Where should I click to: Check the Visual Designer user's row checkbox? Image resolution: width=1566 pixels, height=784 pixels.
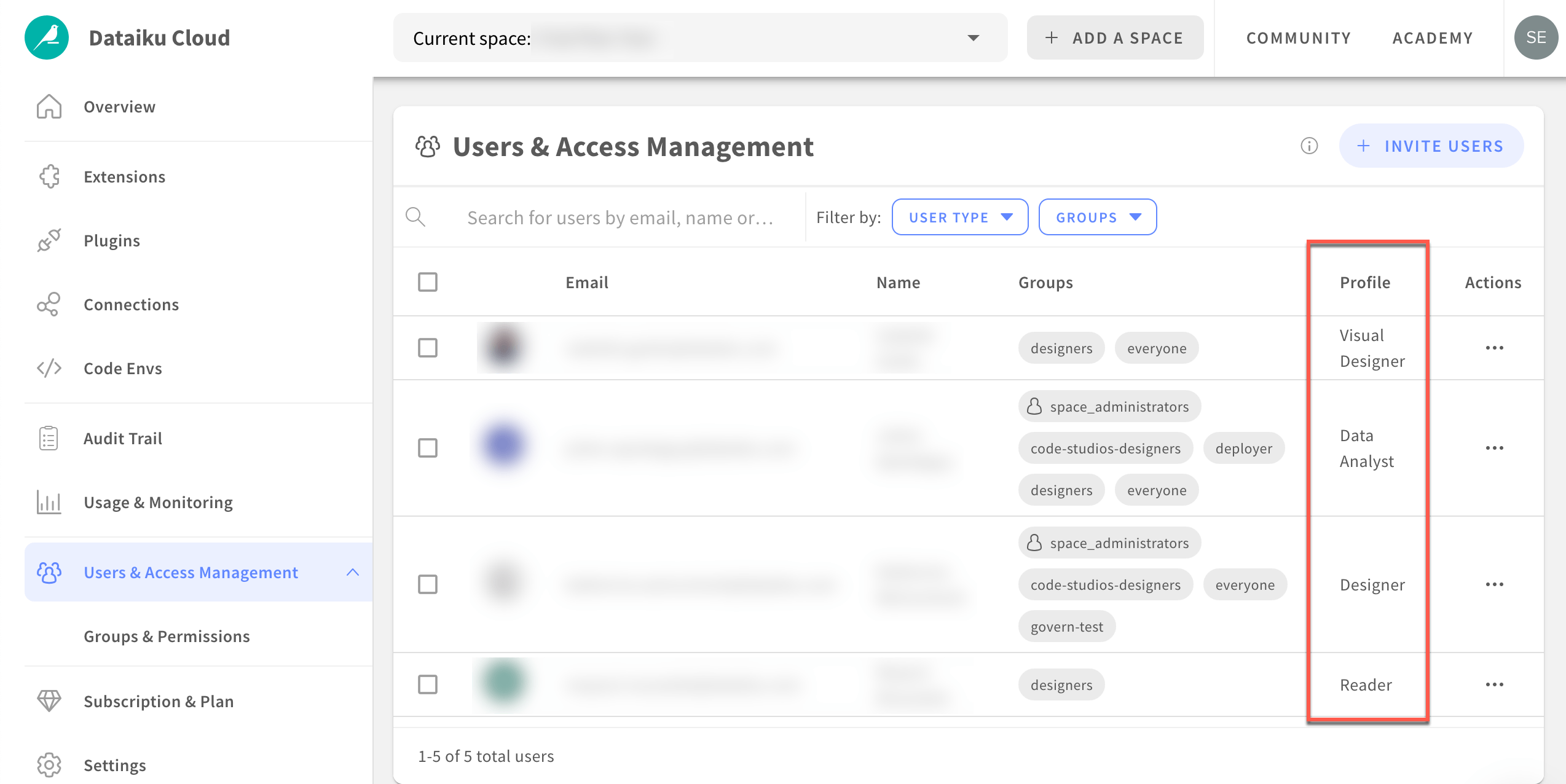coord(428,347)
